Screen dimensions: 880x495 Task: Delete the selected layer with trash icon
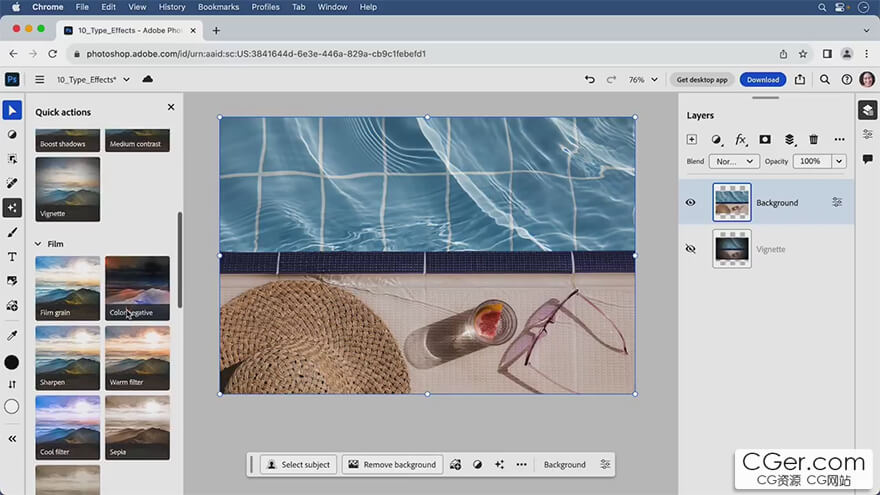(814, 140)
